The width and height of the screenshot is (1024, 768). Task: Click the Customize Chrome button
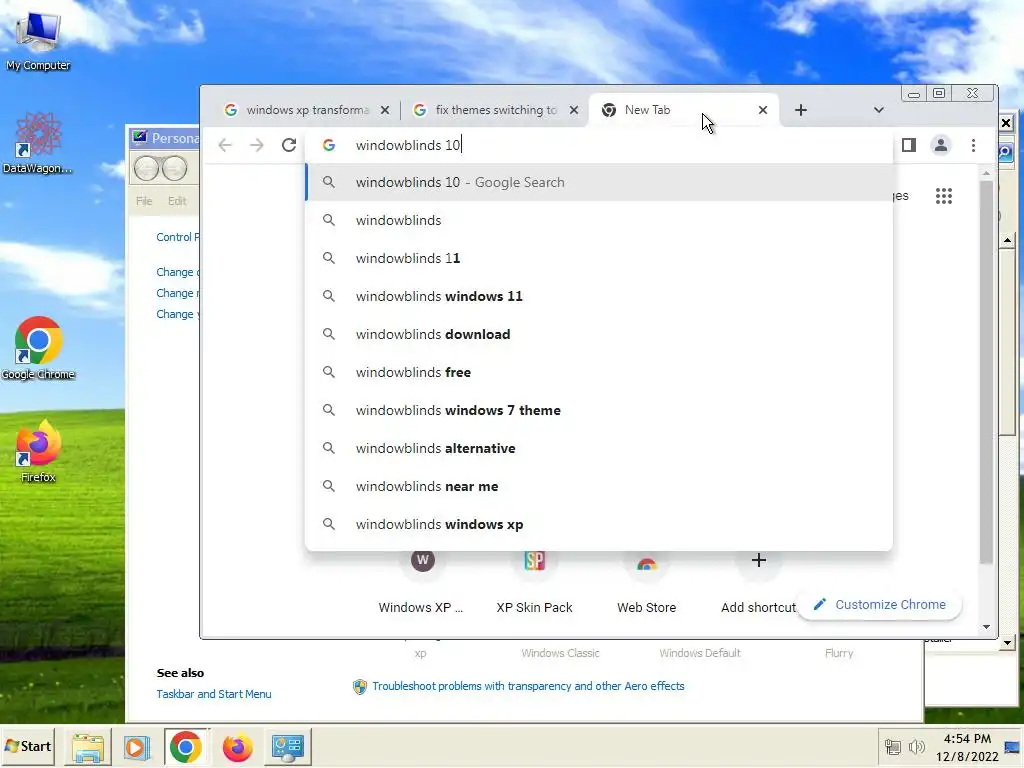(x=880, y=605)
